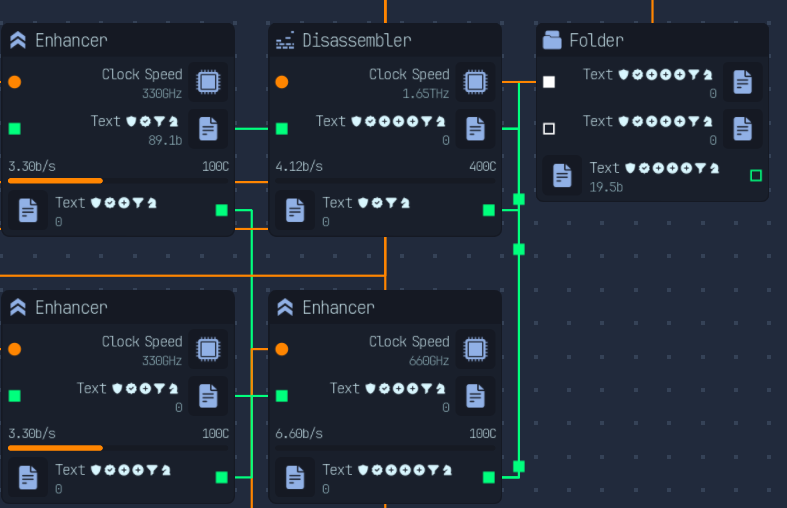This screenshot has height=508, width=787.
Task: Toggle the hollow white square port in Folder
Action: [x=549, y=129]
